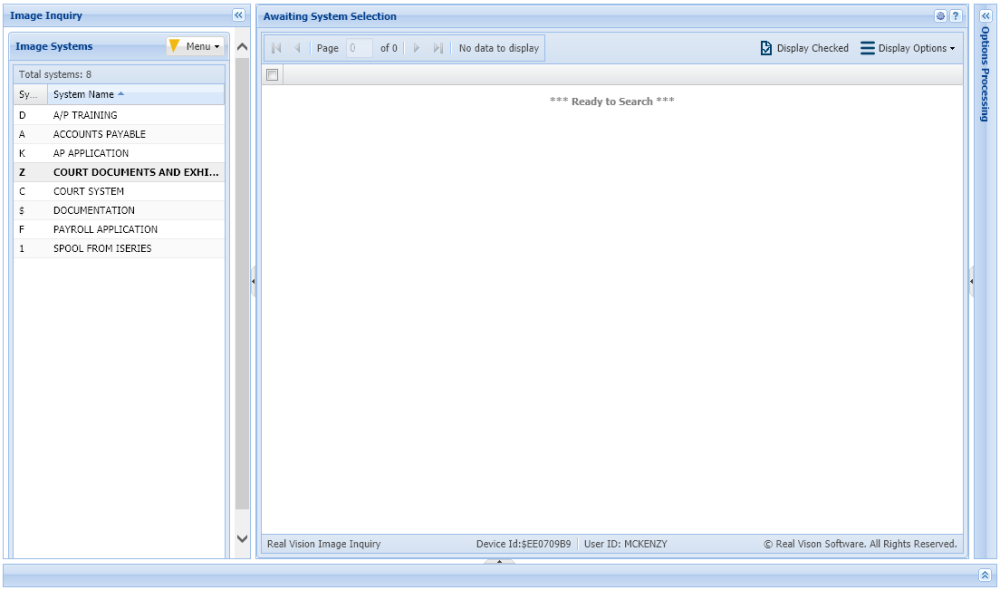Screen dimensions: 1000x590
Task: Open the Display Options dropdown
Action: coord(908,48)
